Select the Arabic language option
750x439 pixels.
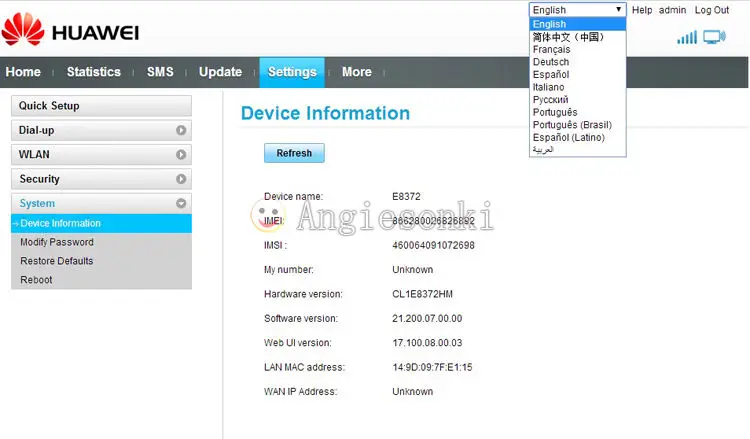(x=577, y=150)
